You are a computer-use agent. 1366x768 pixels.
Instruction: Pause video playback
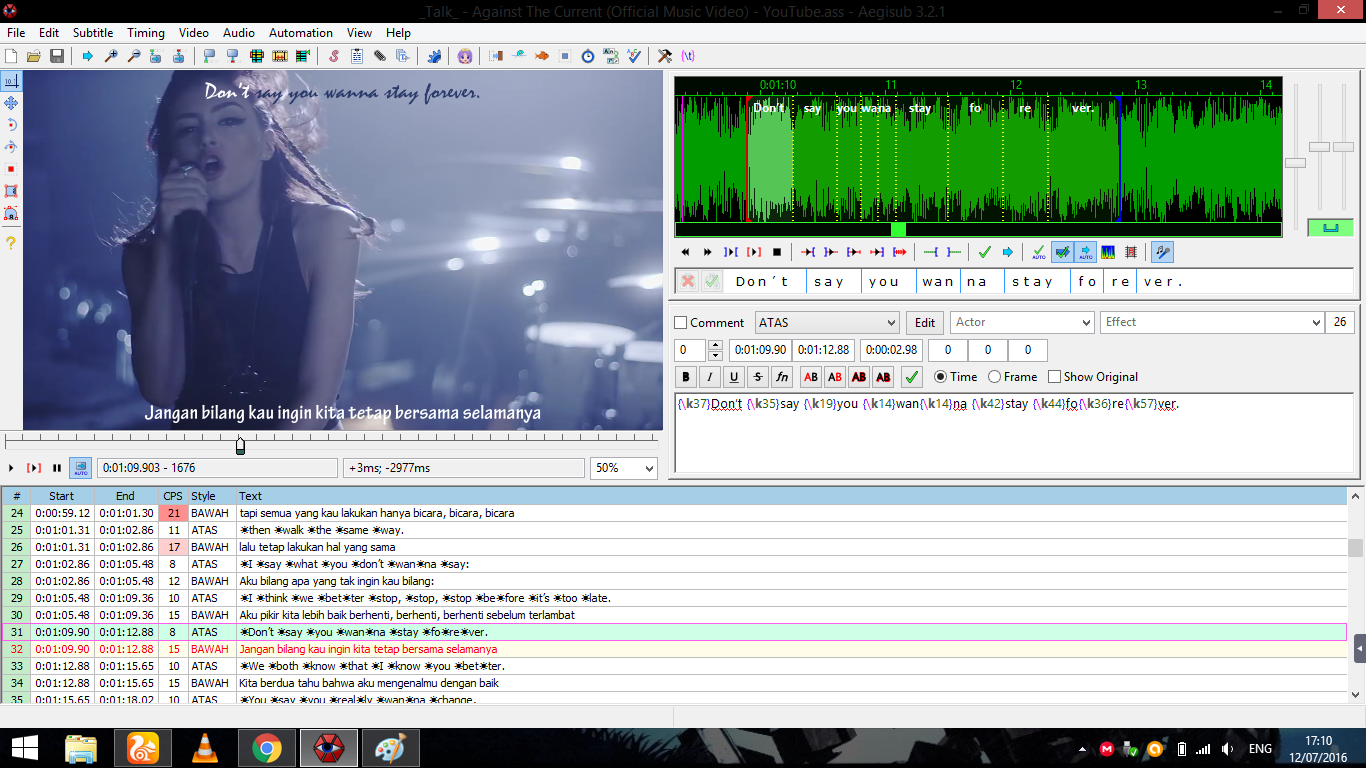(x=57, y=468)
